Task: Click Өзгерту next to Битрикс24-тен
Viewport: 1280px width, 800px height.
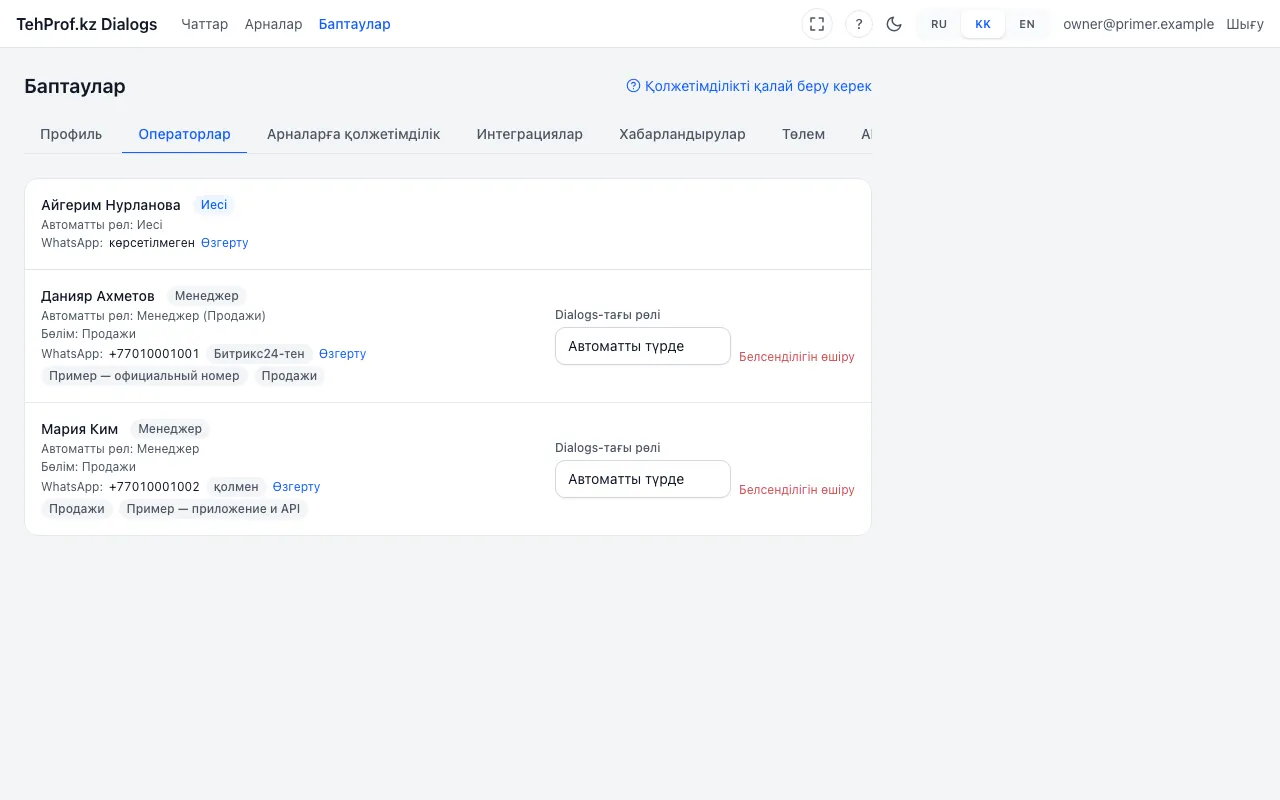Action: click(x=343, y=354)
